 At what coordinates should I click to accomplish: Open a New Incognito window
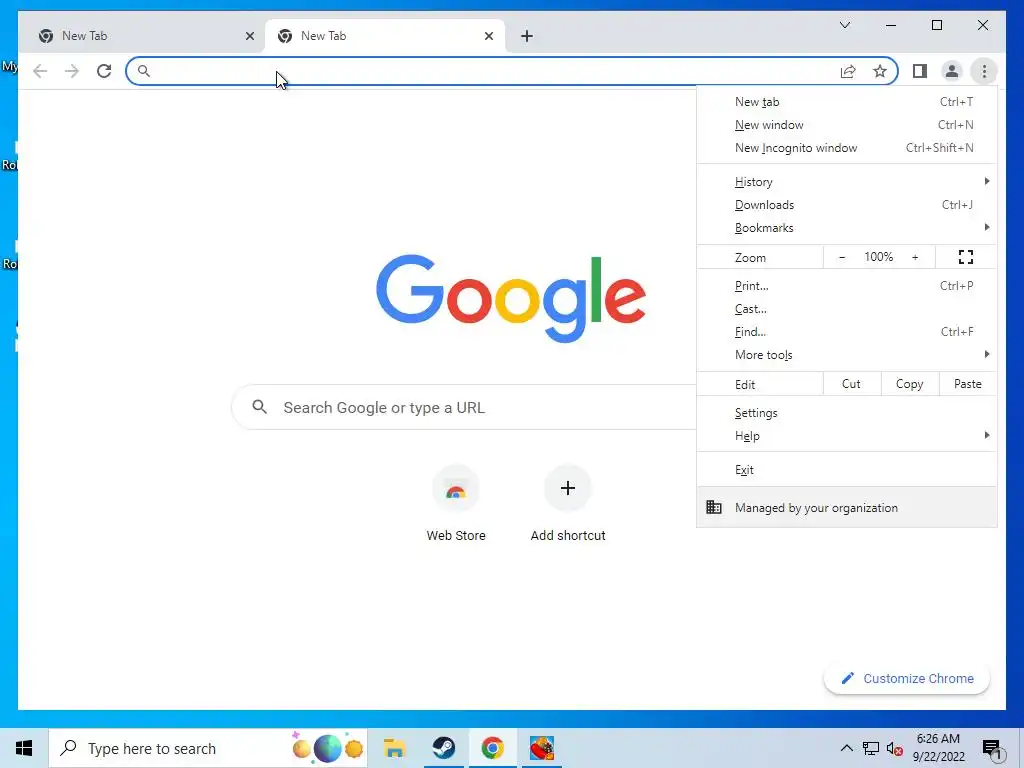pyautogui.click(x=846, y=148)
